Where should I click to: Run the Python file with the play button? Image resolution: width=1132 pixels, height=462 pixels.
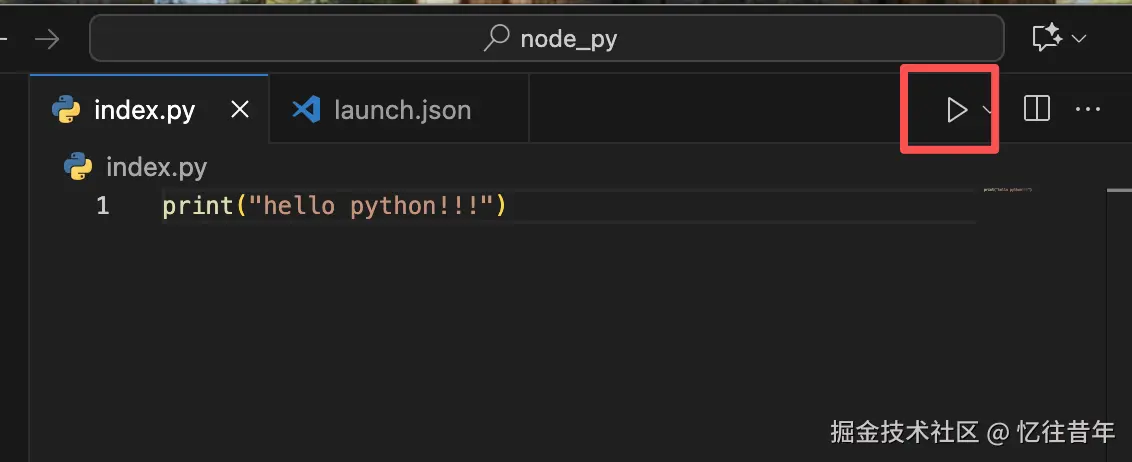957,110
